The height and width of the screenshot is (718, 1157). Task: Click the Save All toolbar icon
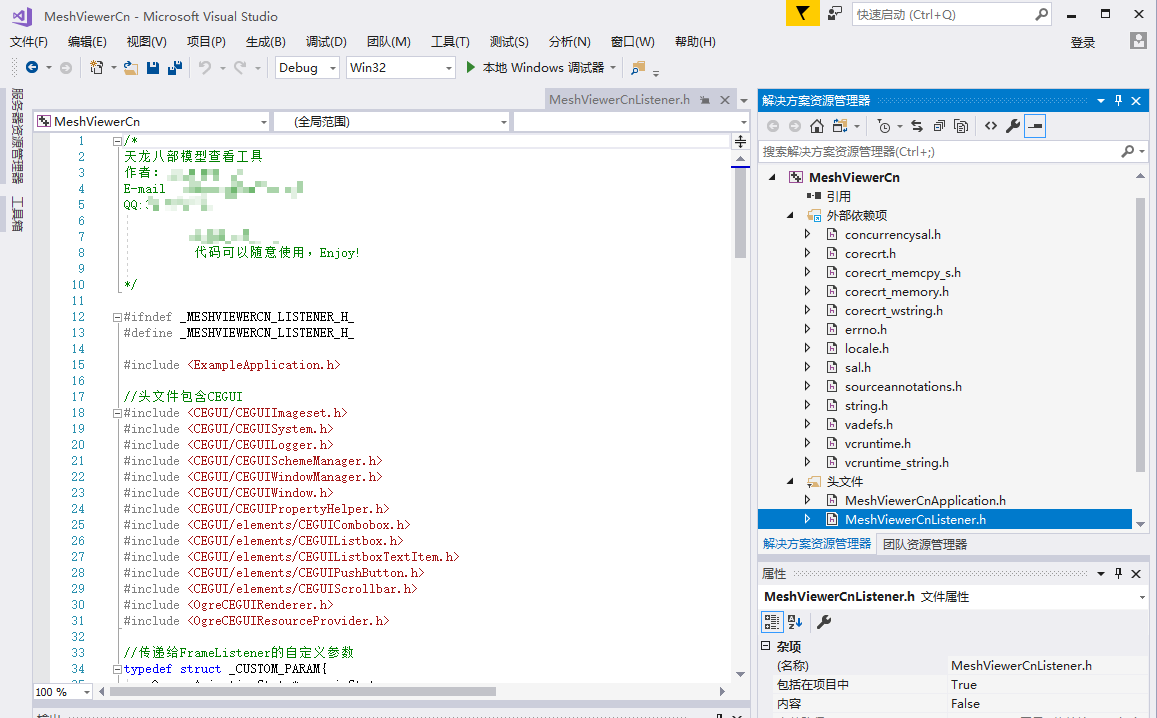[x=175, y=68]
